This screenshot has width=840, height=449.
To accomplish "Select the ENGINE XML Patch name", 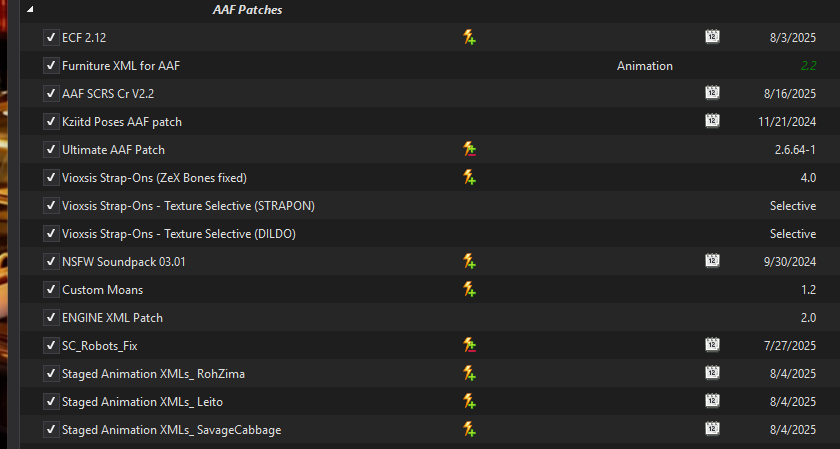I will coord(112,317).
